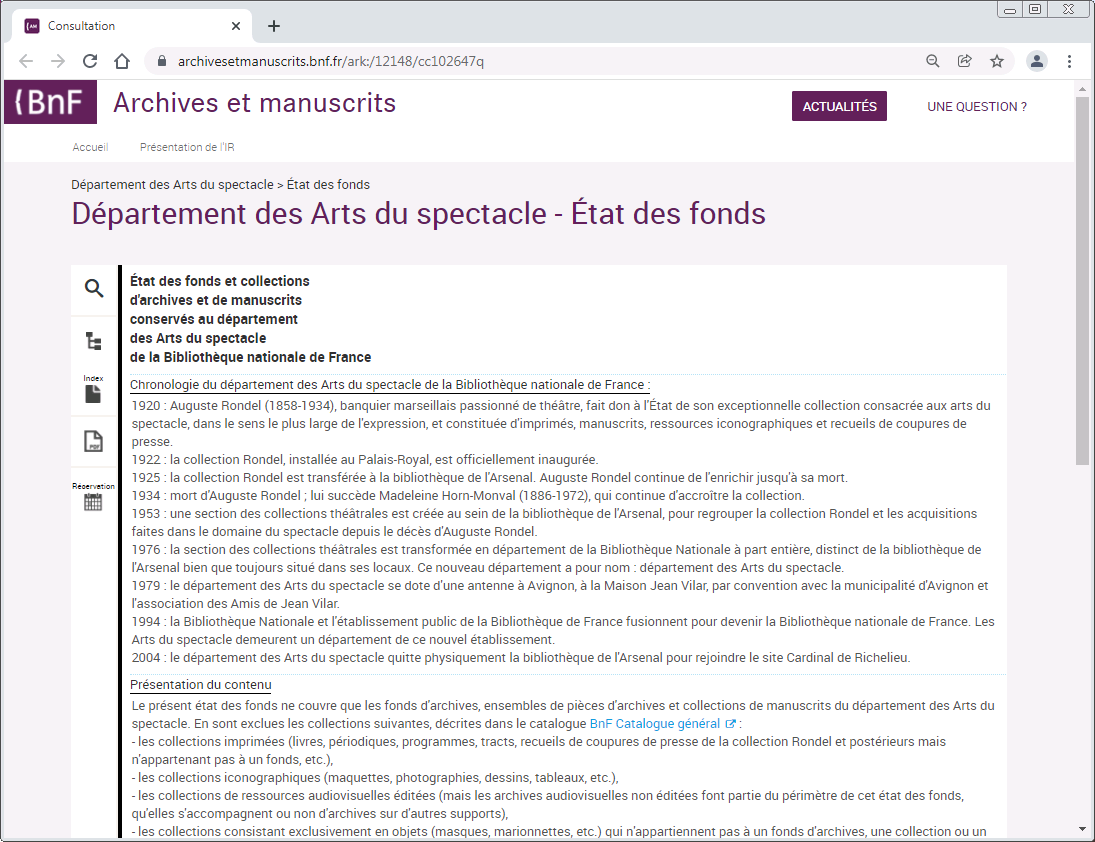View site security lock information
This screenshot has width=1095, height=842.
[x=162, y=61]
